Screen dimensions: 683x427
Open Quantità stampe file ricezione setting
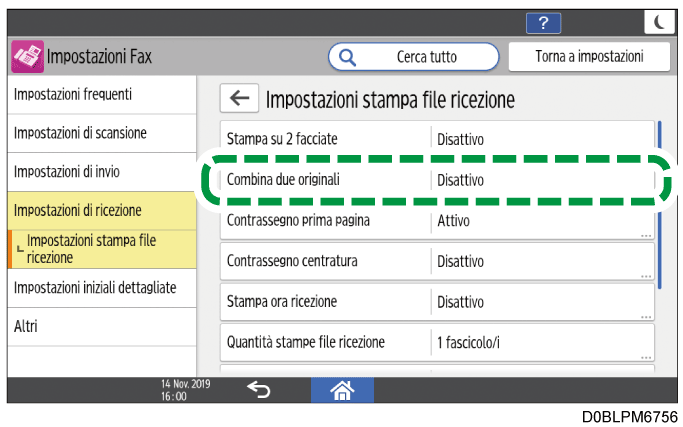[437, 342]
